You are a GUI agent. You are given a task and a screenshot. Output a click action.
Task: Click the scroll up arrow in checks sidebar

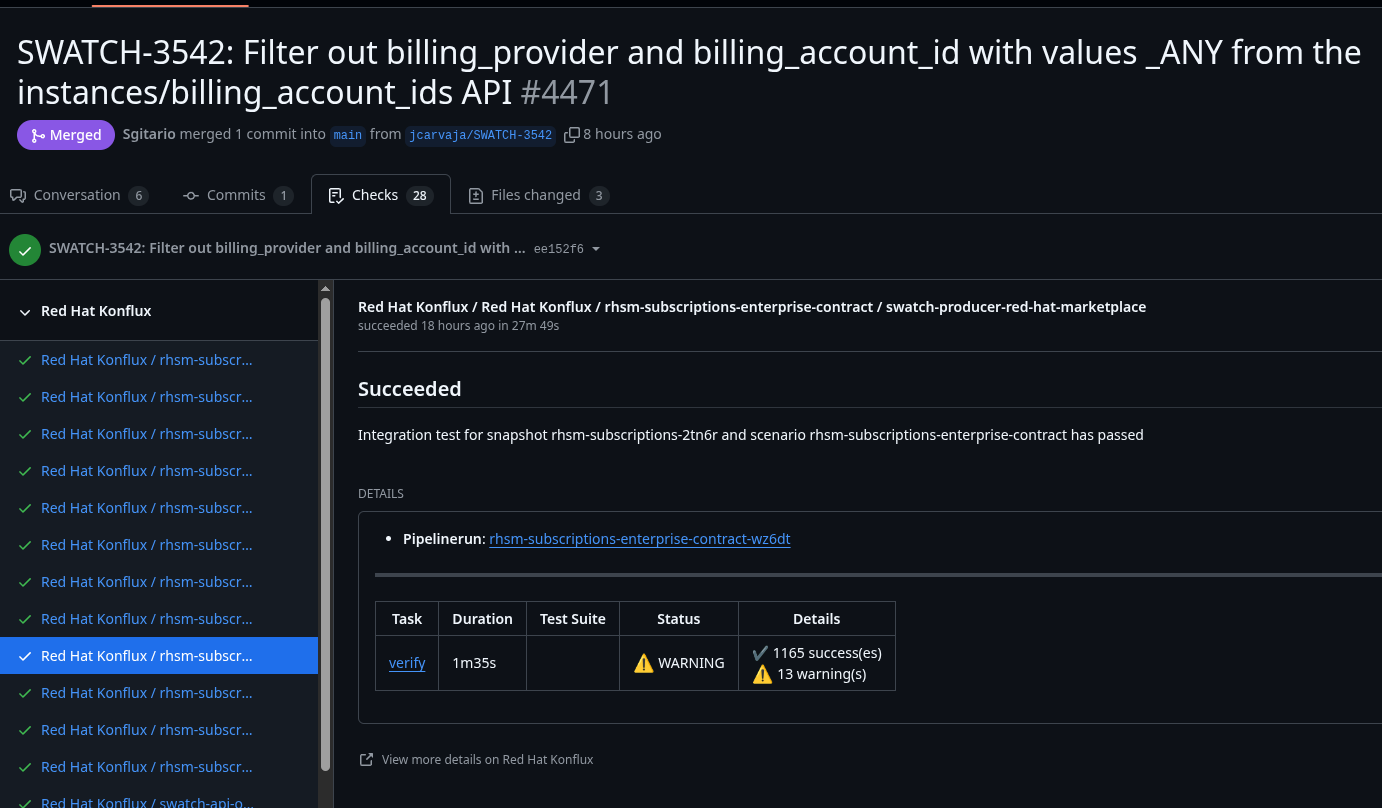point(325,289)
